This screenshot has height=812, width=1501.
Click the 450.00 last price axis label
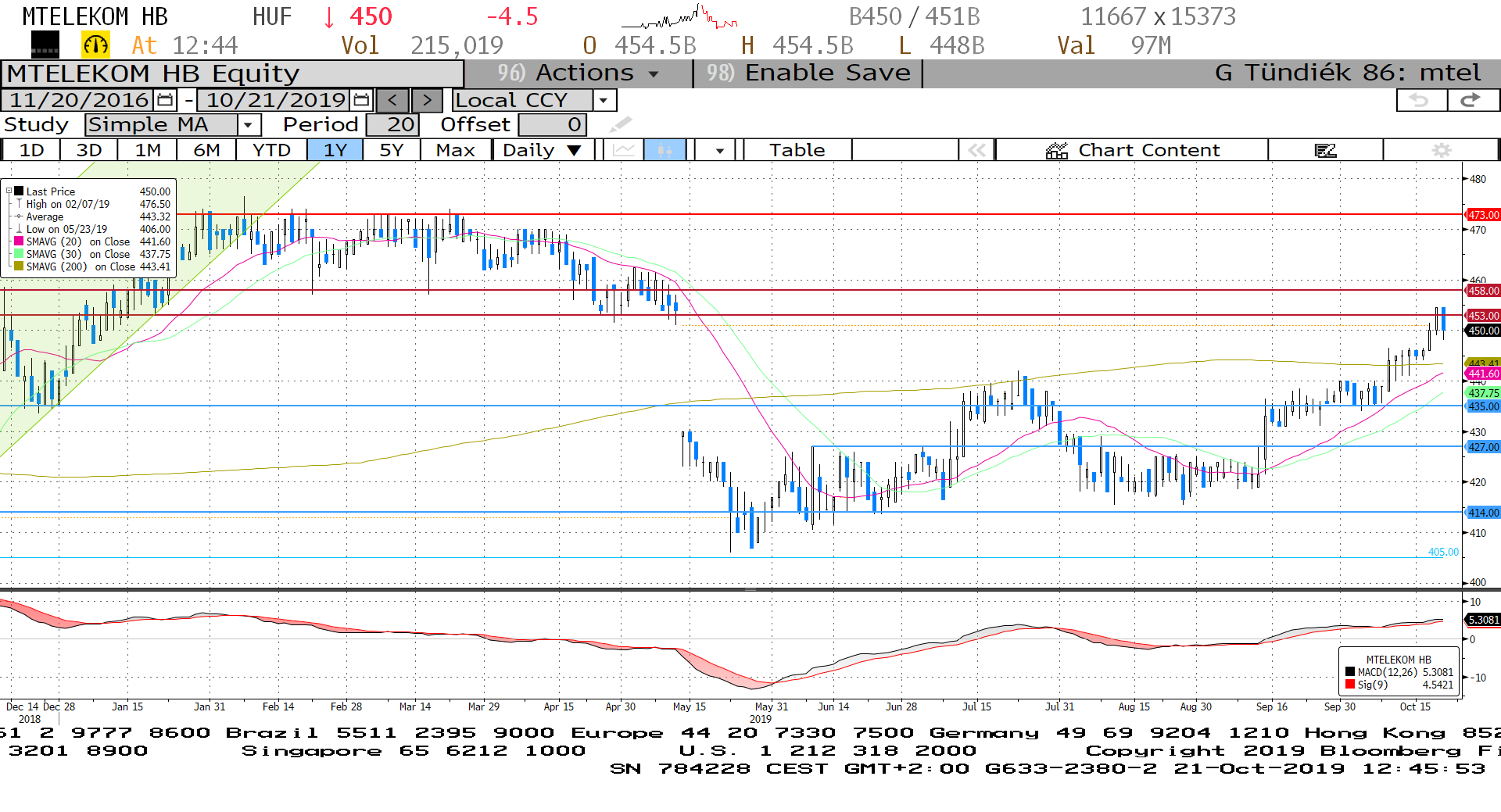point(1482,331)
